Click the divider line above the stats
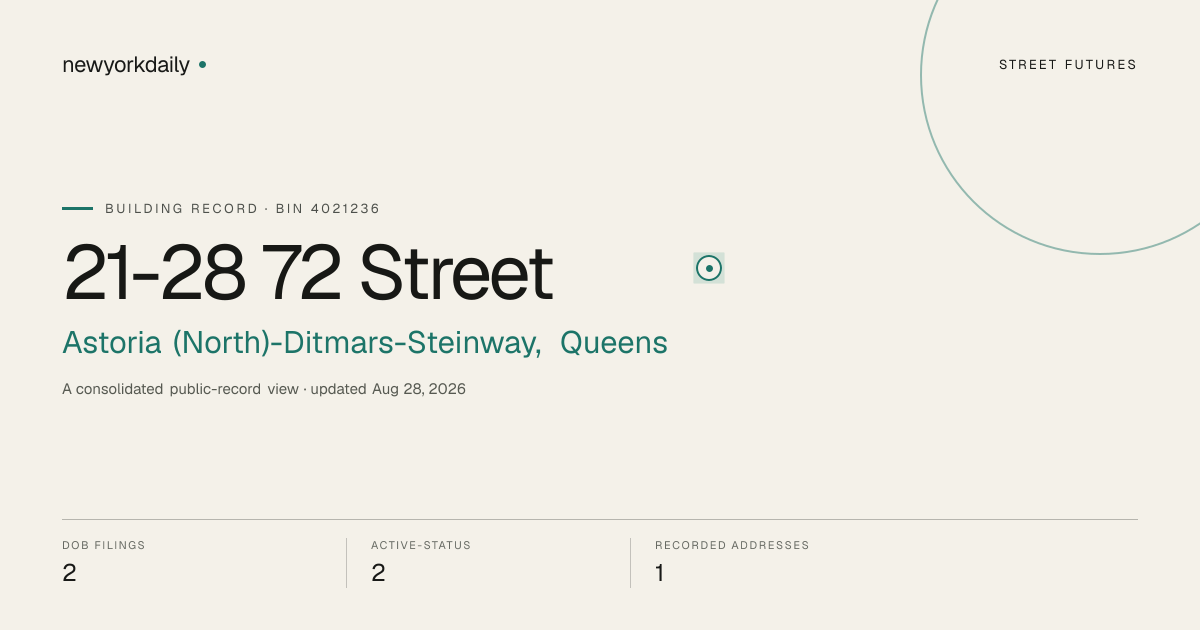1200x630 pixels. (x=600, y=519)
